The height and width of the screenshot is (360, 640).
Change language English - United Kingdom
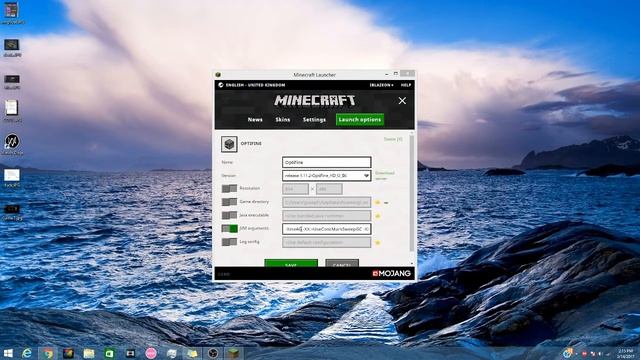tap(255, 85)
